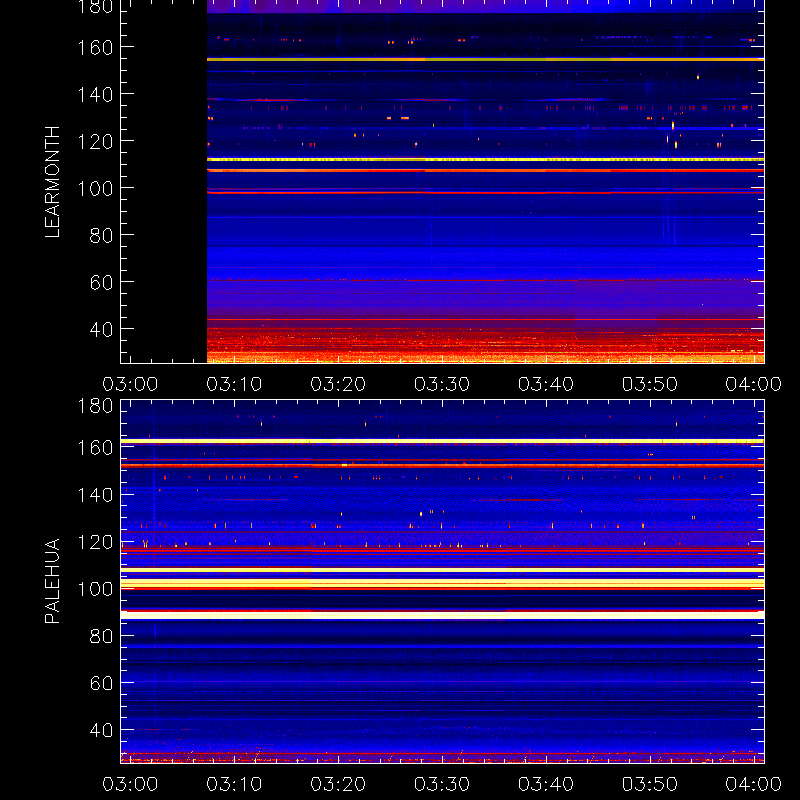Select the 120 tick label on Learmonth axis
Image resolution: width=800 pixels, height=800 pixels.
pyautogui.click(x=95, y=142)
